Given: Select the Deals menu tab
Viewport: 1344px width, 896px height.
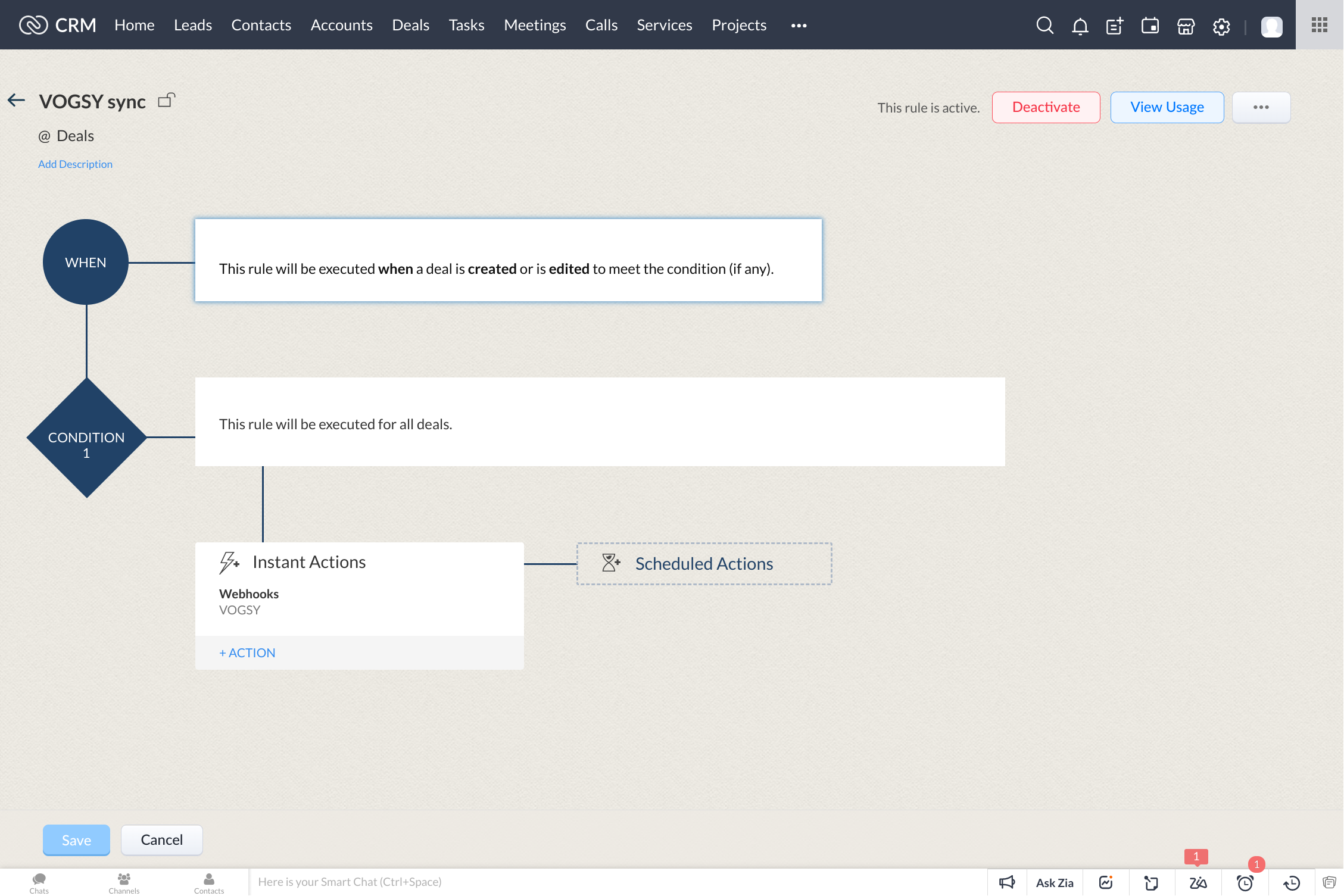Looking at the screenshot, I should (x=411, y=25).
